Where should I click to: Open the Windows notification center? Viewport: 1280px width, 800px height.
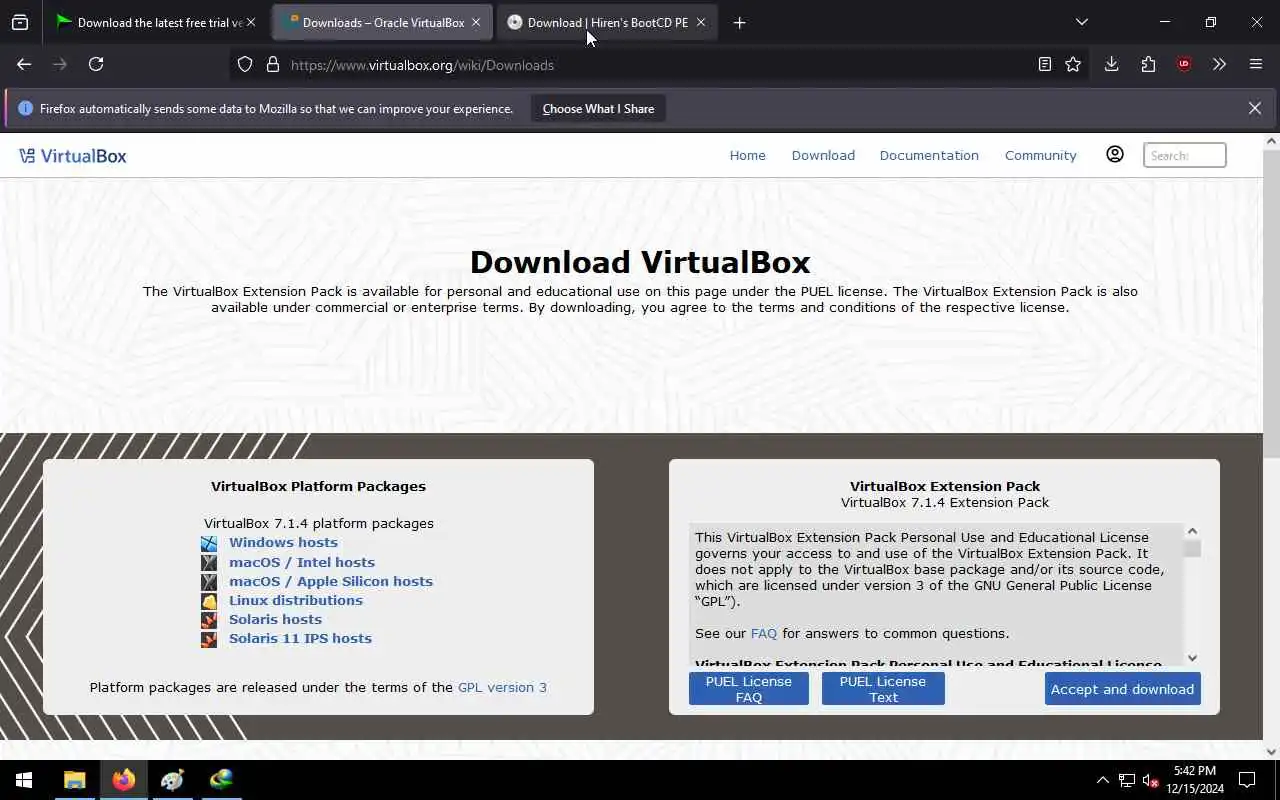pyautogui.click(x=1247, y=780)
